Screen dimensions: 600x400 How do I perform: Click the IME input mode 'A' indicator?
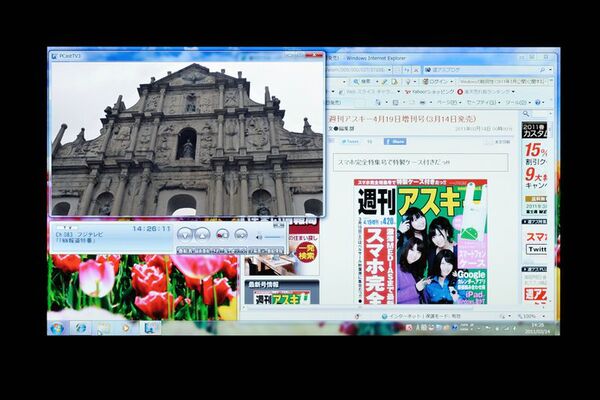[418, 328]
